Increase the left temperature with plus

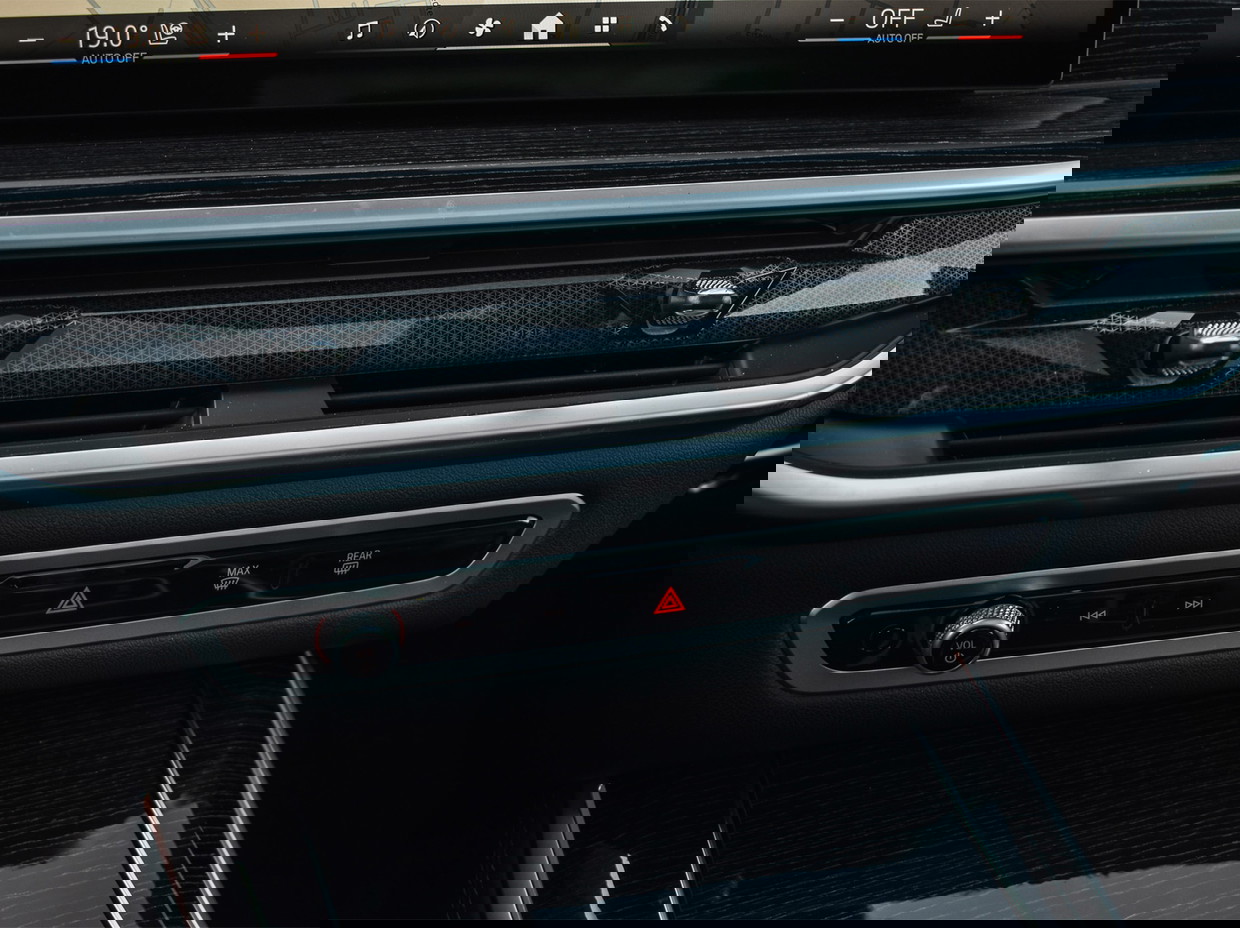[x=227, y=35]
